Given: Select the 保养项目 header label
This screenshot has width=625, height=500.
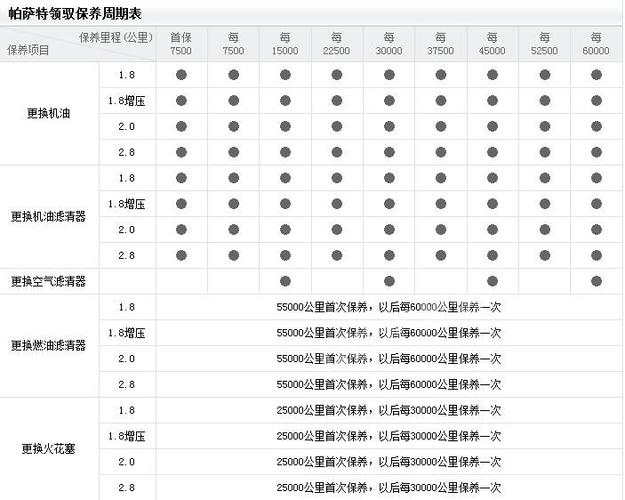Looking at the screenshot, I should click(x=28, y=50).
